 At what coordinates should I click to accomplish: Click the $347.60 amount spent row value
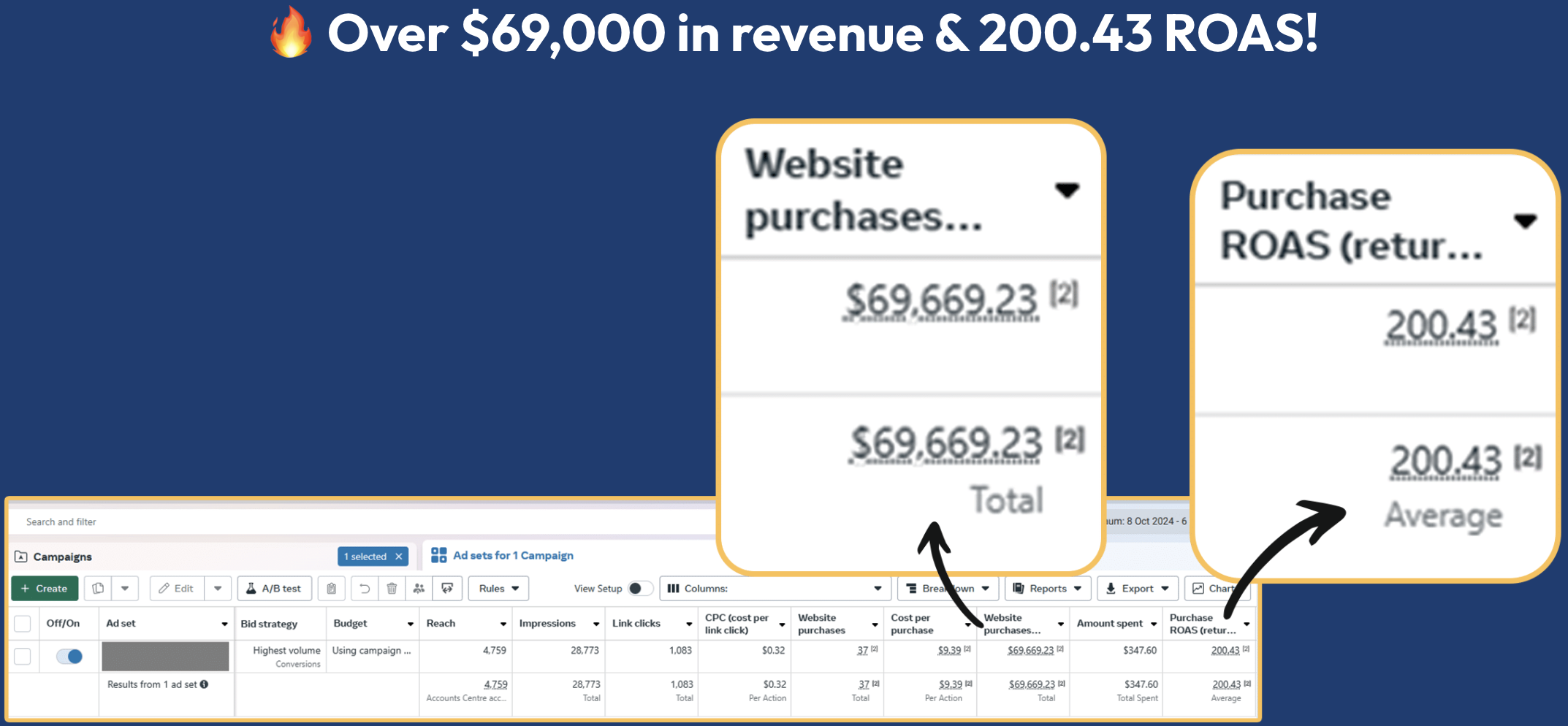point(1140,650)
